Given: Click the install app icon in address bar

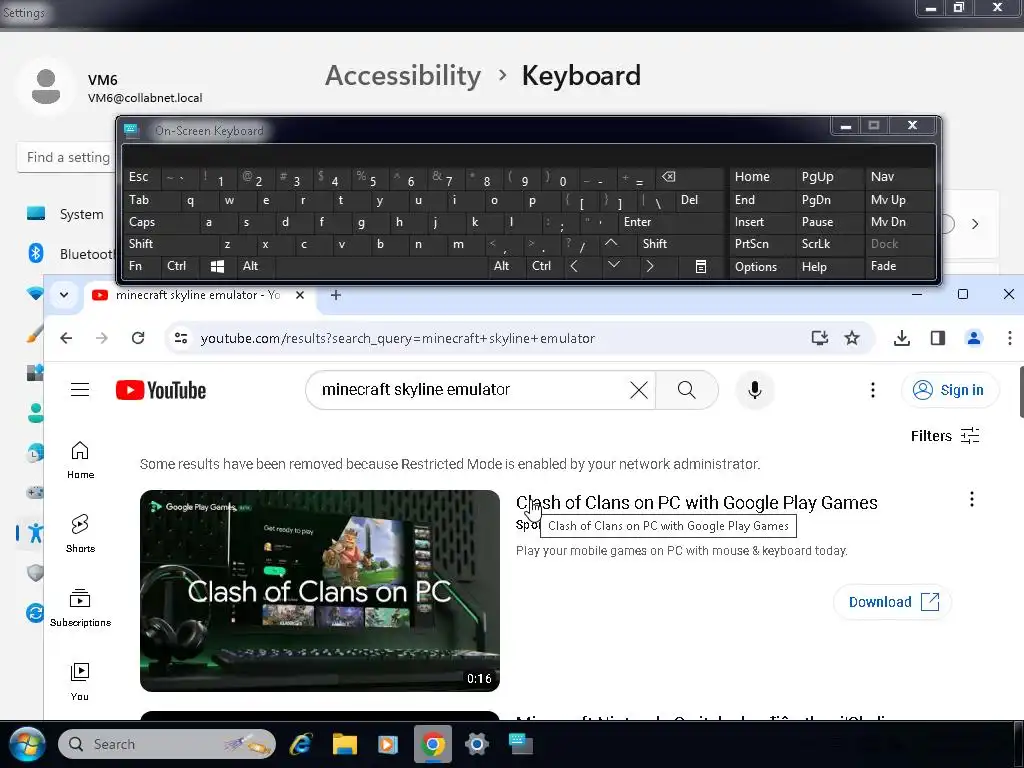Looking at the screenshot, I should (x=820, y=338).
